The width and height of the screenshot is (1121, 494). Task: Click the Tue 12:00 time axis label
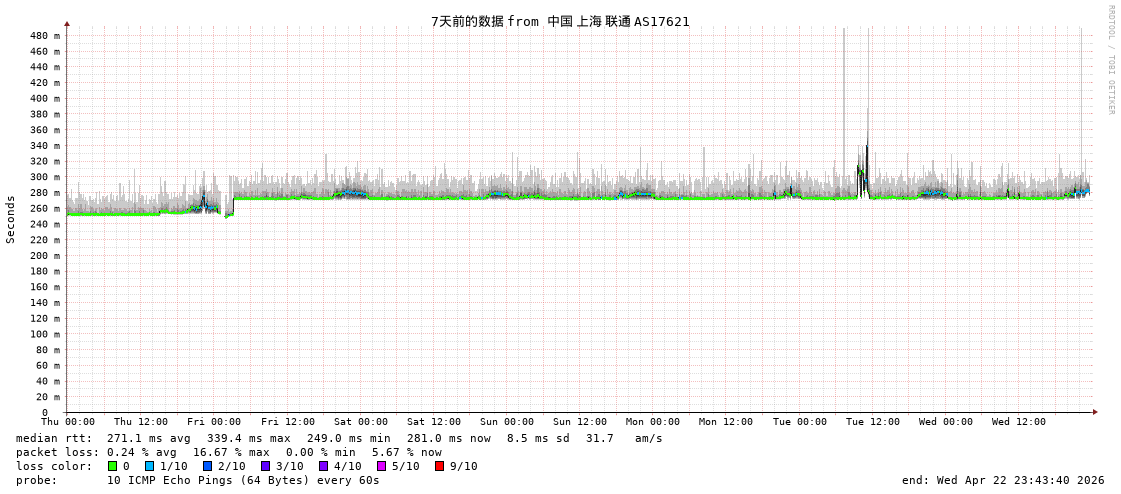click(873, 422)
